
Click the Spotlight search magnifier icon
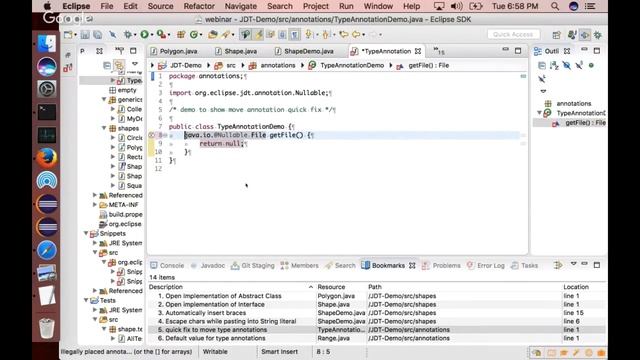point(555,6)
